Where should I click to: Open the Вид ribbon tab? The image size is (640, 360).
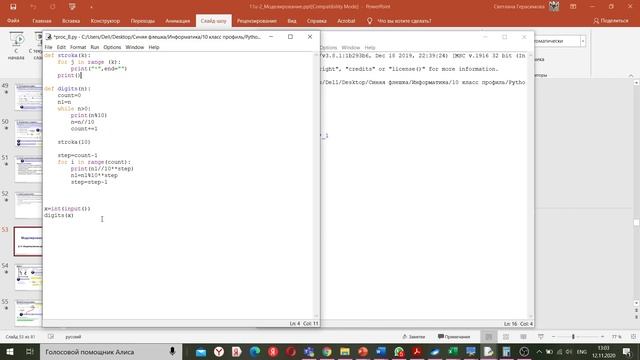292,21
